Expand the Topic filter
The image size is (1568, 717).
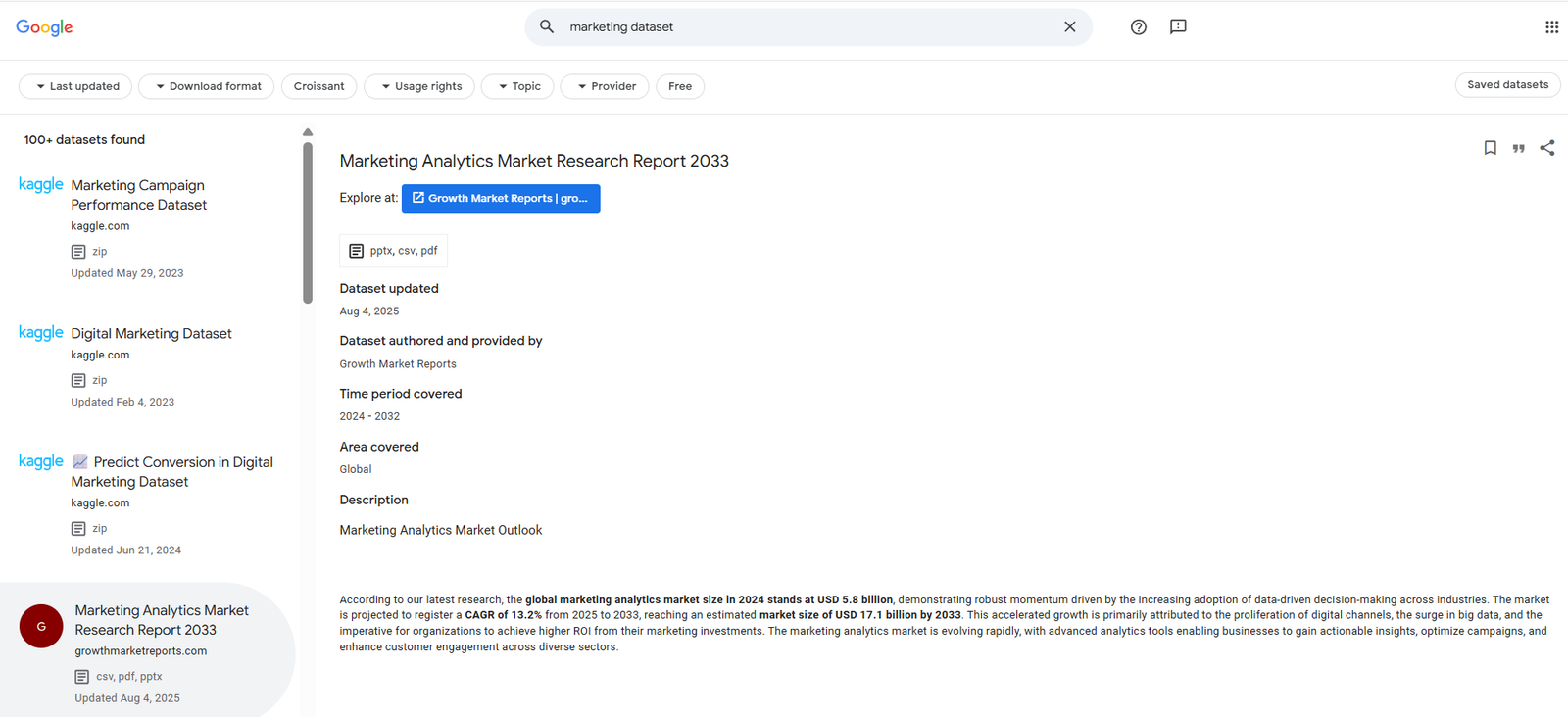click(517, 86)
